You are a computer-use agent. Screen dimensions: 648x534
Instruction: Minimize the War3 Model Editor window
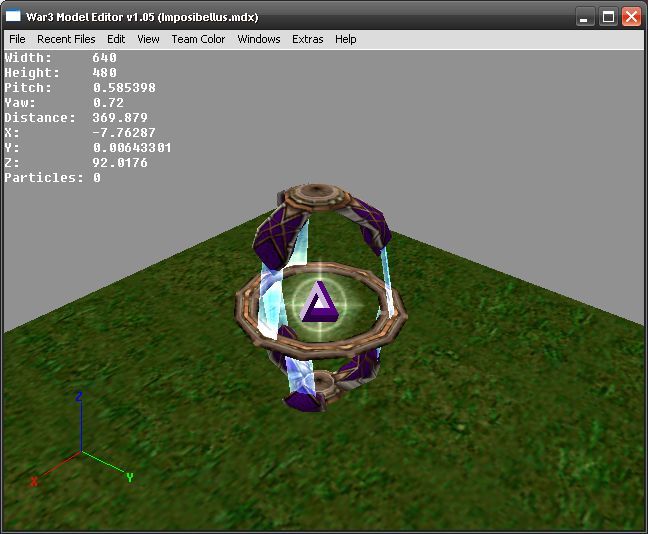[x=585, y=17]
